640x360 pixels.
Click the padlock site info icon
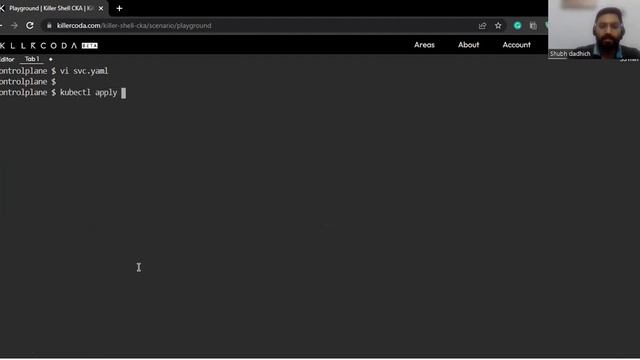[49, 25]
